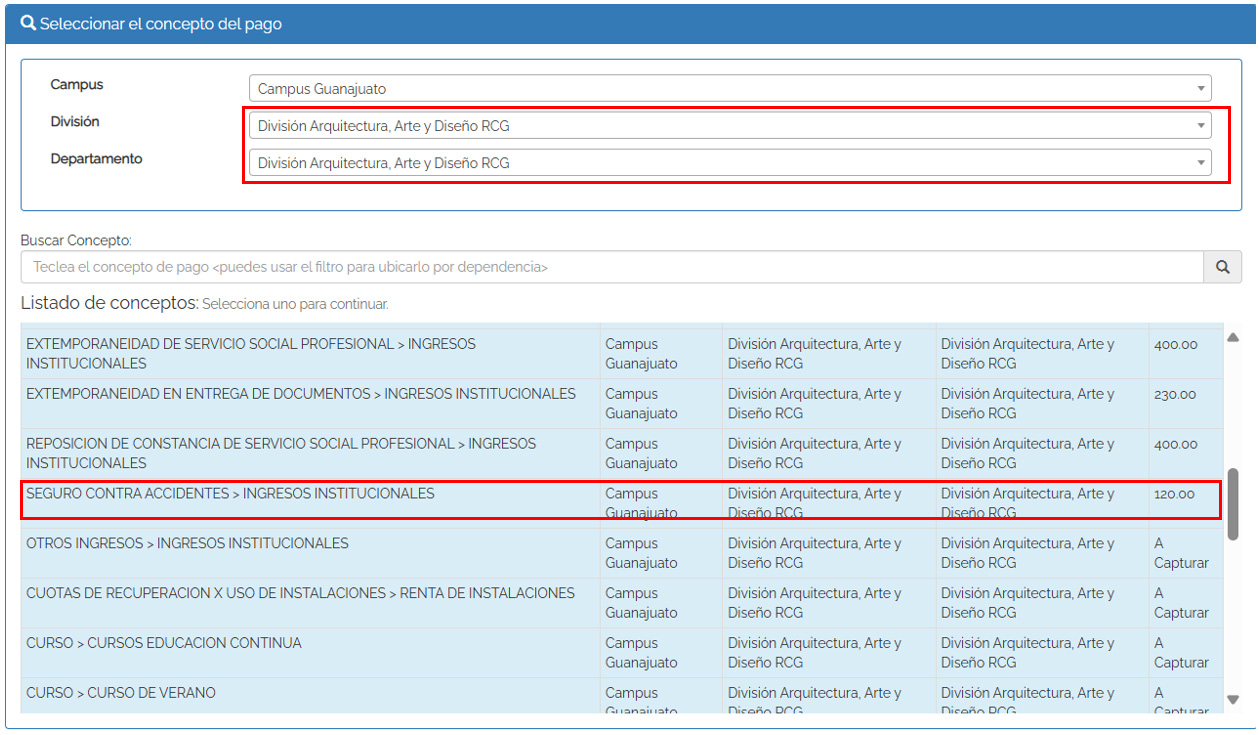Expand the División dropdown
The image size is (1259, 735).
(x=729, y=126)
